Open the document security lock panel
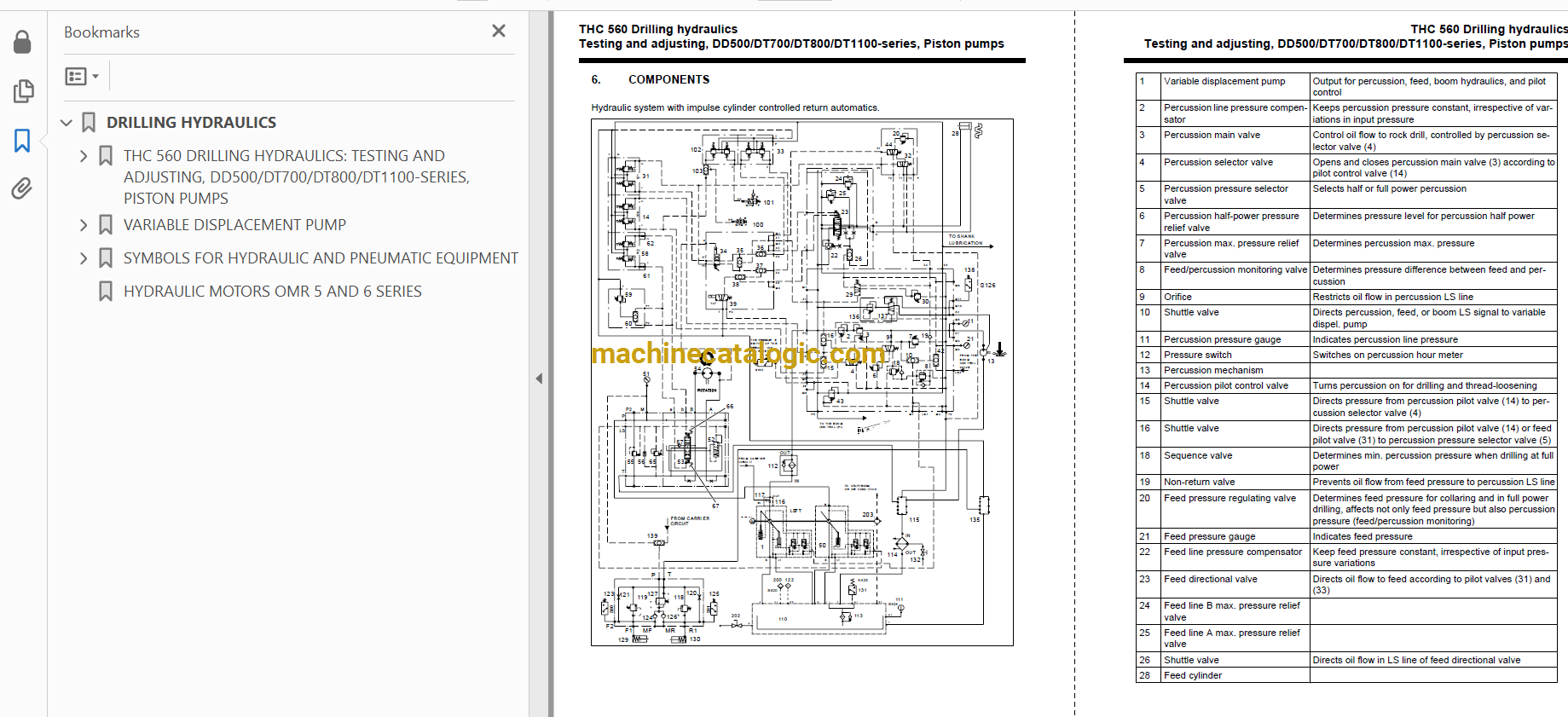The width and height of the screenshot is (1568, 717). (x=23, y=42)
